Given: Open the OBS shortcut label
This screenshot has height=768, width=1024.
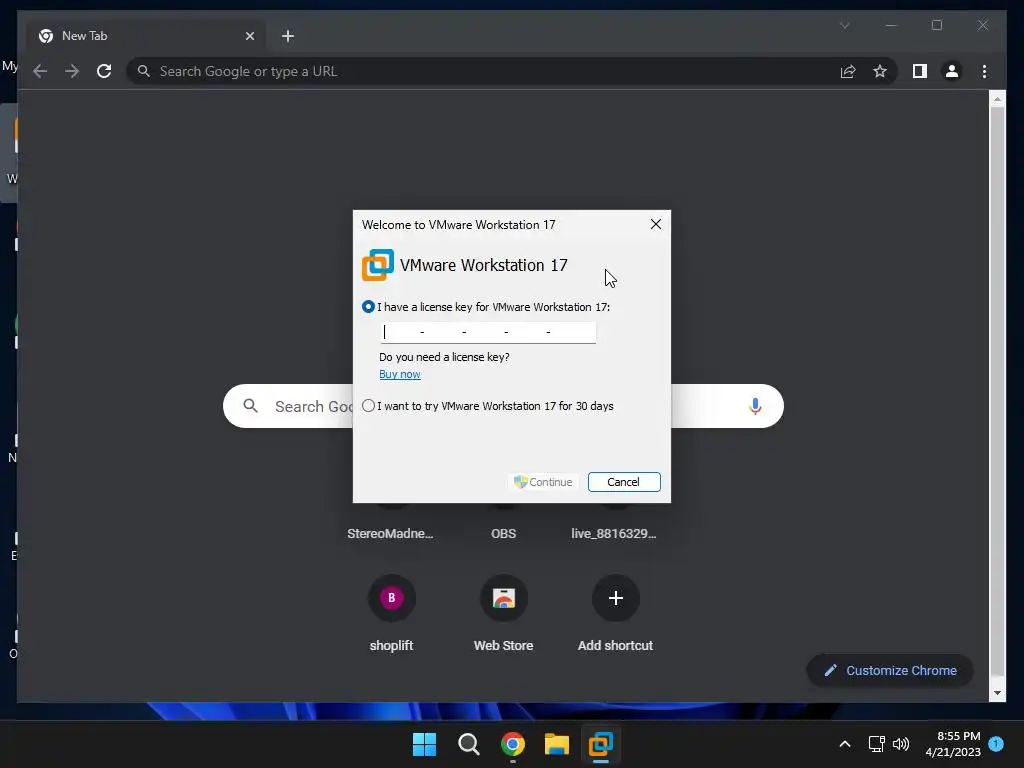Looking at the screenshot, I should [504, 534].
